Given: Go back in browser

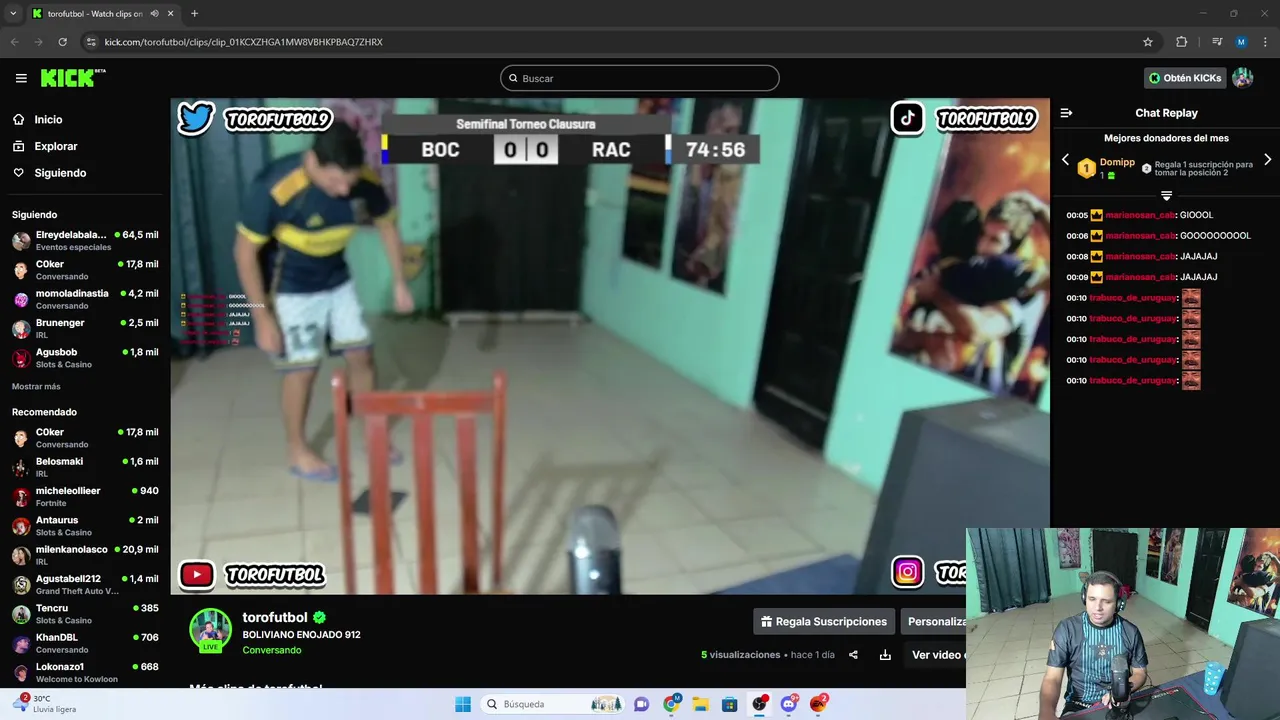Looking at the screenshot, I should (x=14, y=42).
